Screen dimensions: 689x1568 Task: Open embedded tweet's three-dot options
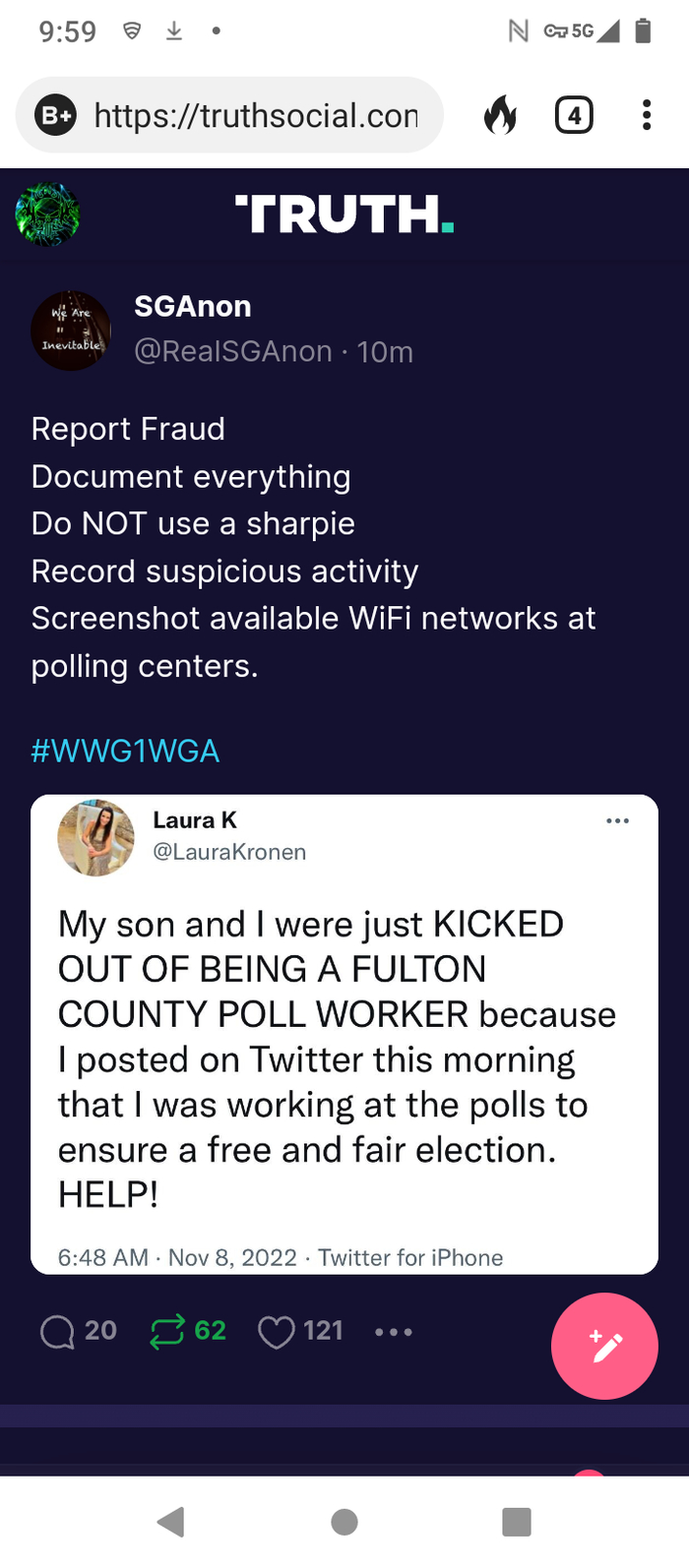[617, 821]
